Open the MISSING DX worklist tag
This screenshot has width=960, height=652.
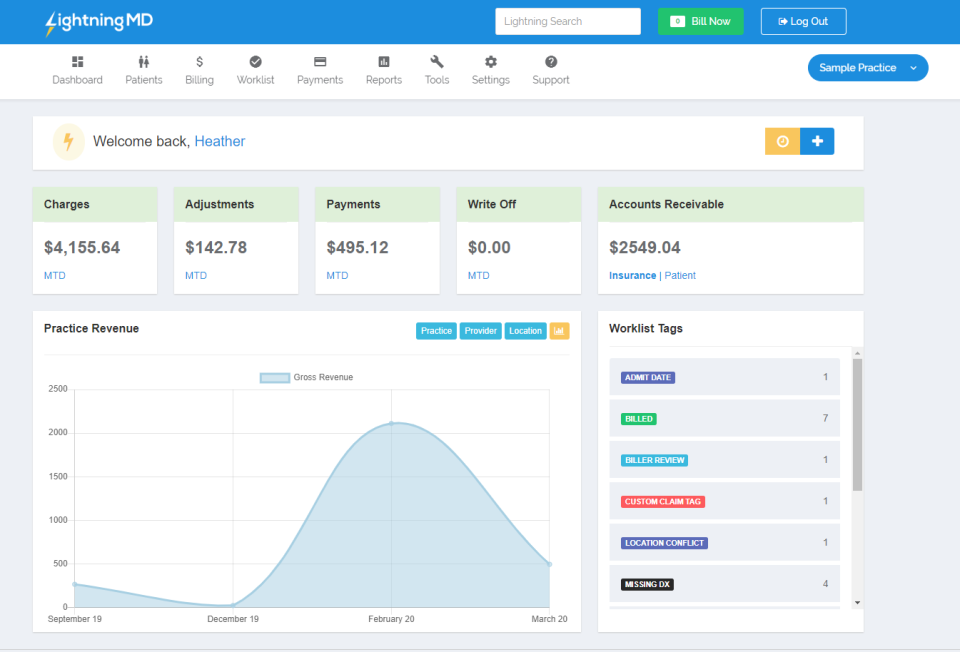(647, 585)
